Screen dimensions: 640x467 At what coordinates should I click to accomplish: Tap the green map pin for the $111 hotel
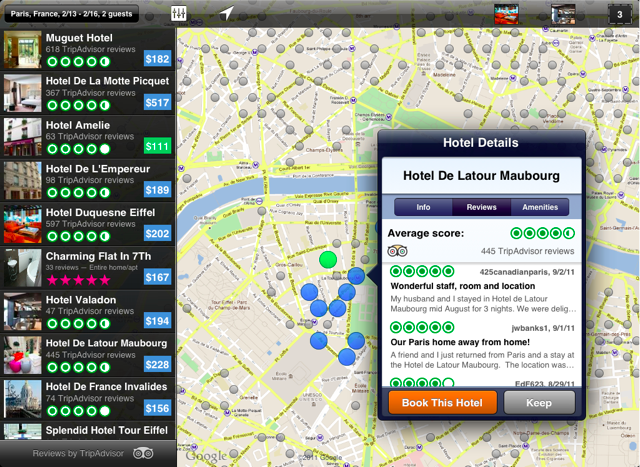click(328, 260)
